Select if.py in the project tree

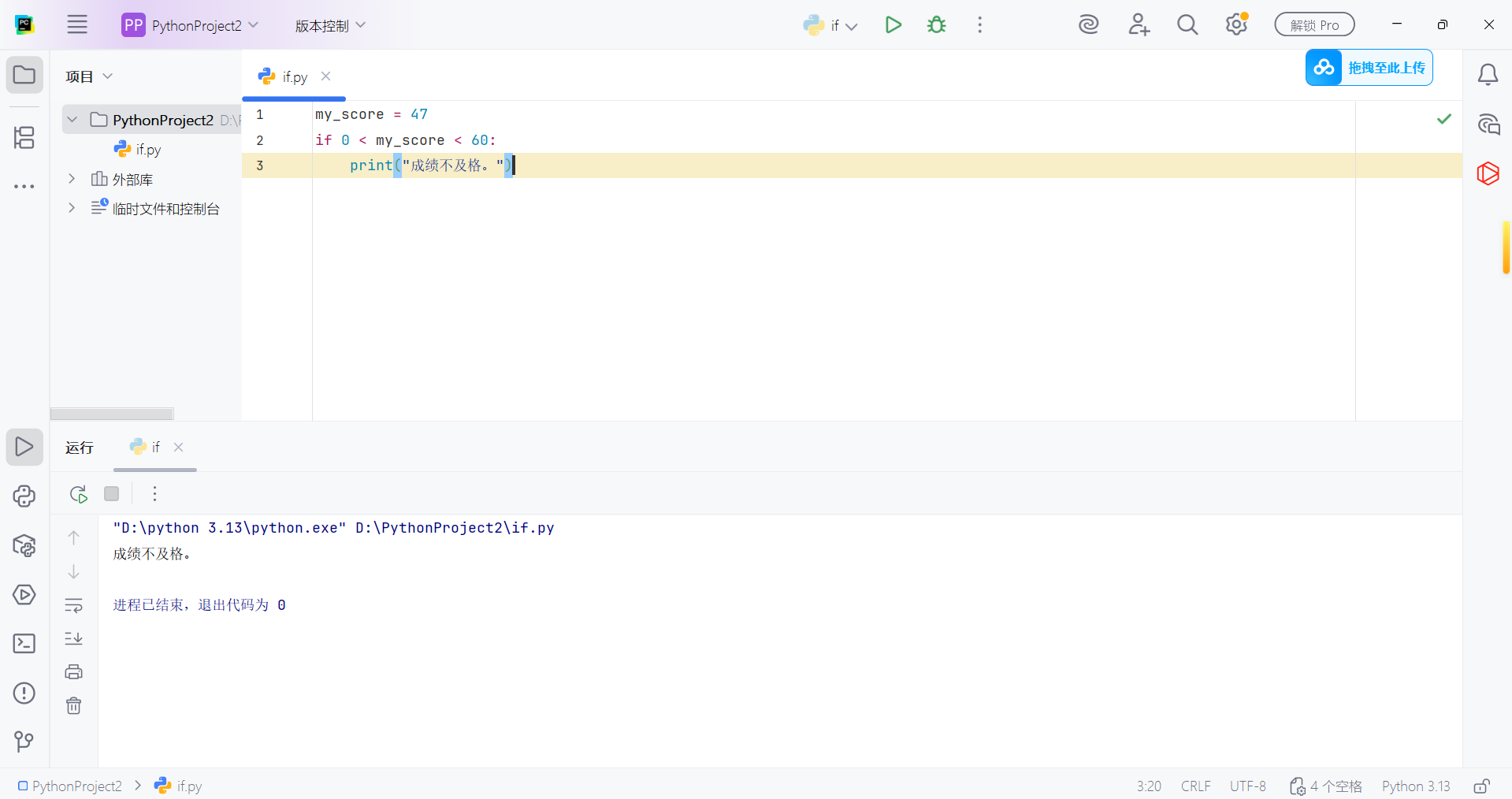[138, 149]
